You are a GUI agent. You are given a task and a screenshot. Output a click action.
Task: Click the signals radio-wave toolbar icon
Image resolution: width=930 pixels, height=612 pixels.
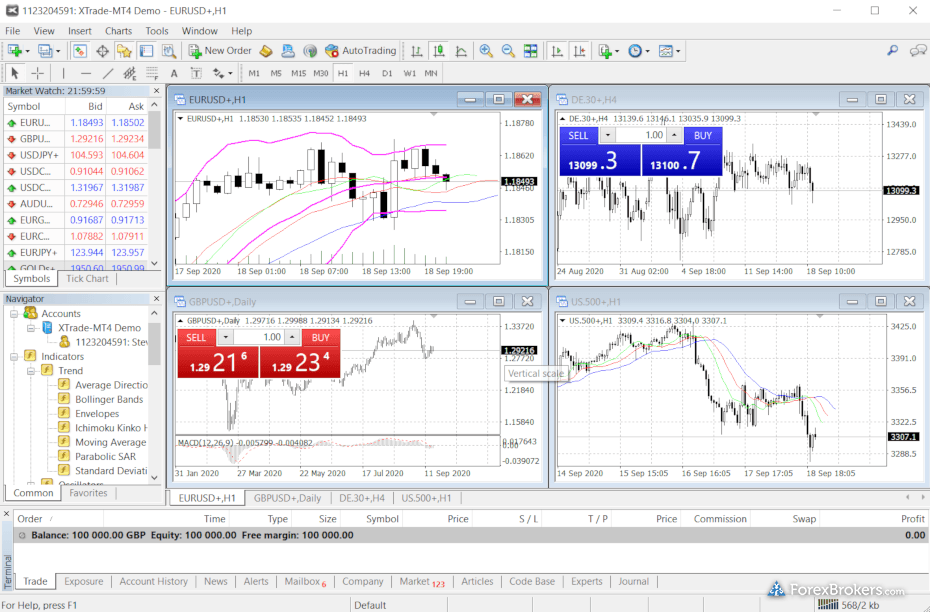pyautogui.click(x=310, y=51)
